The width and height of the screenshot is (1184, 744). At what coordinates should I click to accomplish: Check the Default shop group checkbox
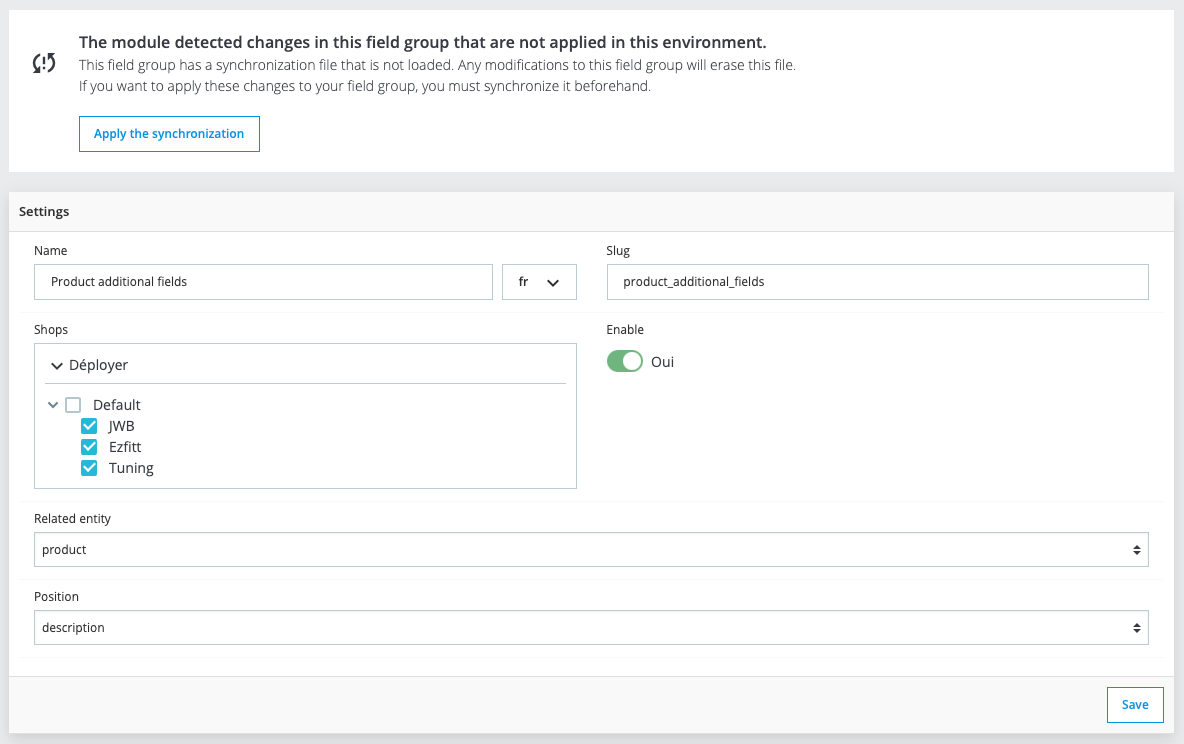pos(73,405)
